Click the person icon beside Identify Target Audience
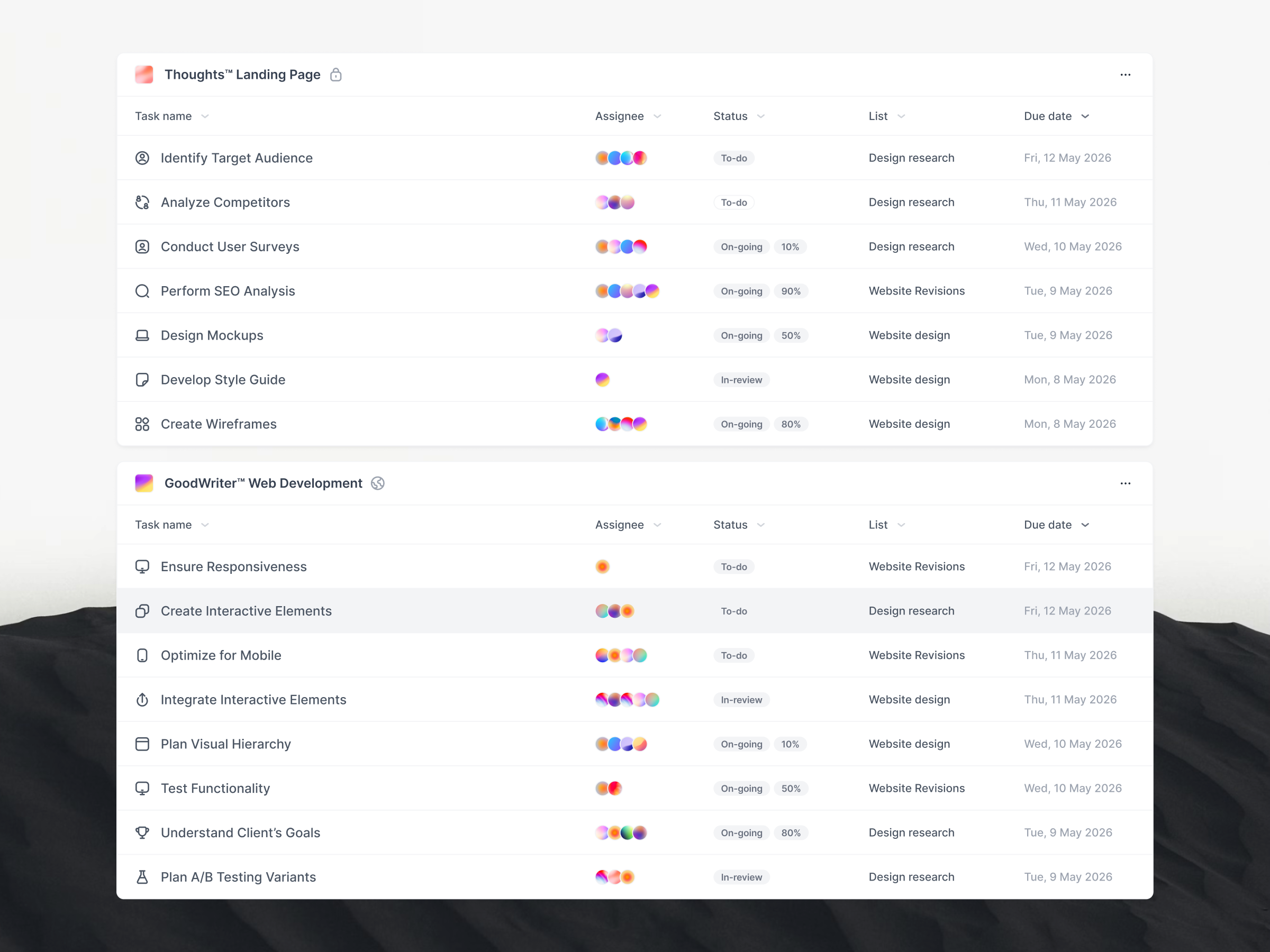 142,158
